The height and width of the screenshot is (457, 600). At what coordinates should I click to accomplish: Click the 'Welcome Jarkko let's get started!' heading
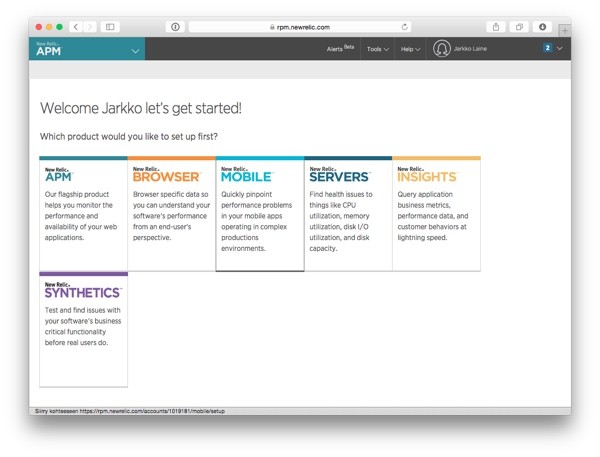coord(141,108)
